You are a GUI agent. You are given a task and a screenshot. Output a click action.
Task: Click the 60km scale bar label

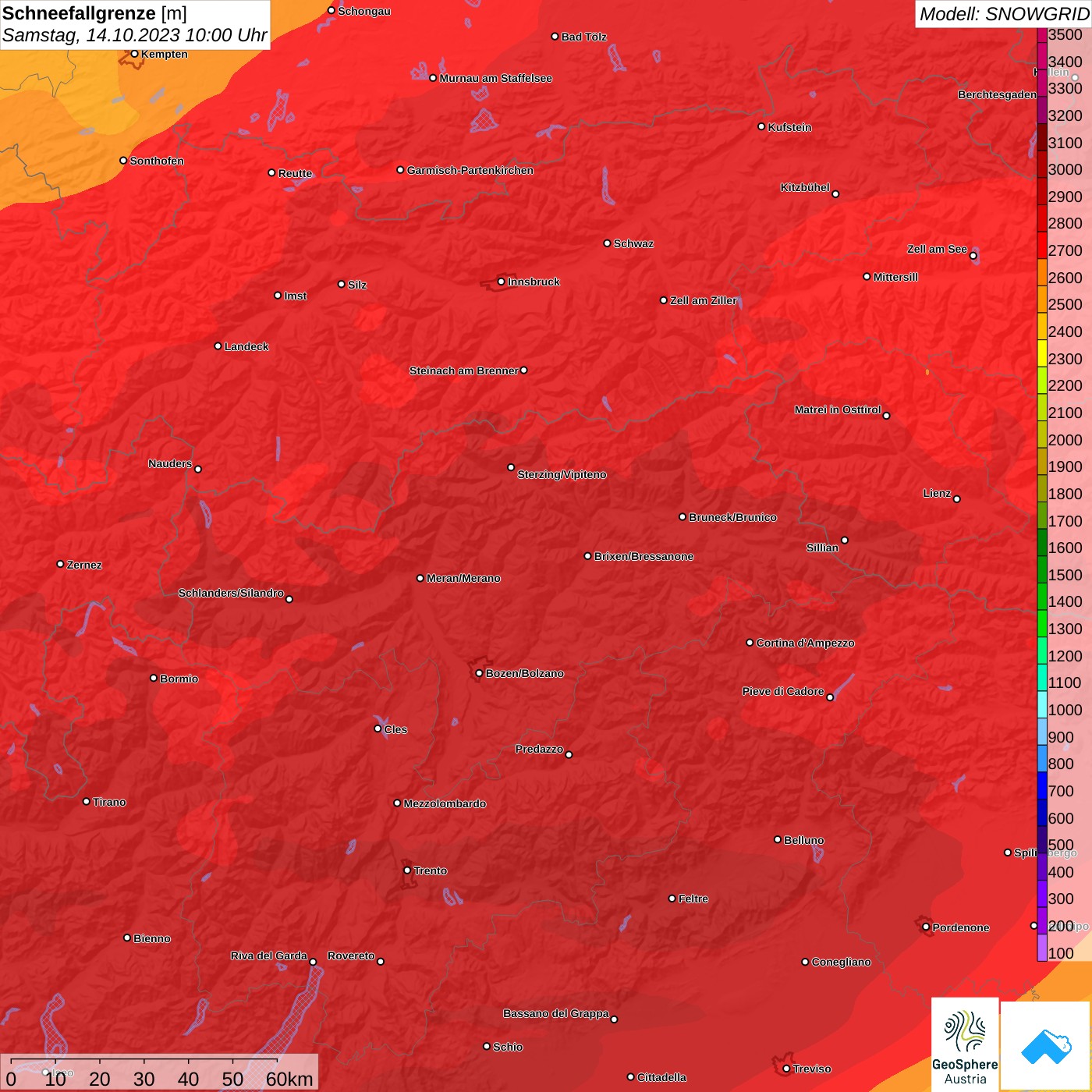click(x=289, y=1079)
